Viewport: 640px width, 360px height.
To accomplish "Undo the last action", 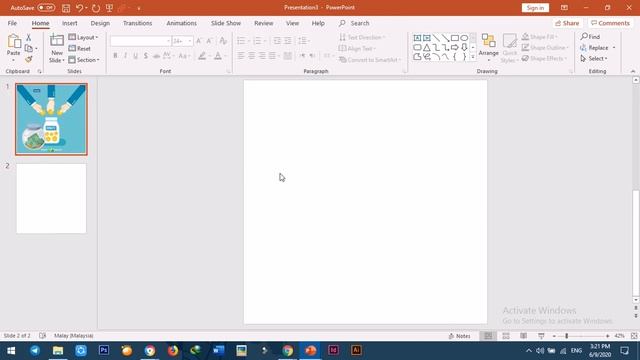I will [x=80, y=8].
